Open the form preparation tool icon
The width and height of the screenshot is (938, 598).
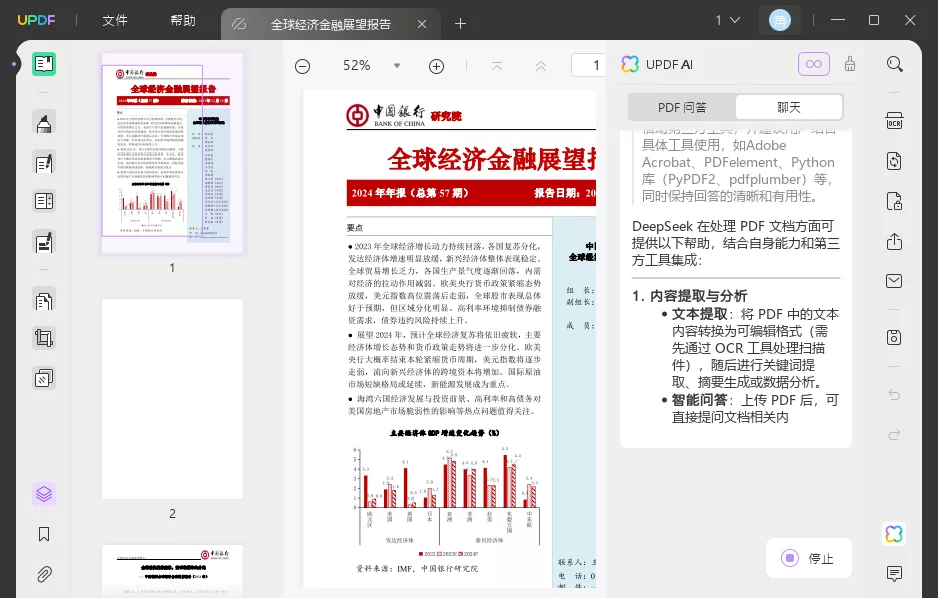pyautogui.click(x=44, y=202)
